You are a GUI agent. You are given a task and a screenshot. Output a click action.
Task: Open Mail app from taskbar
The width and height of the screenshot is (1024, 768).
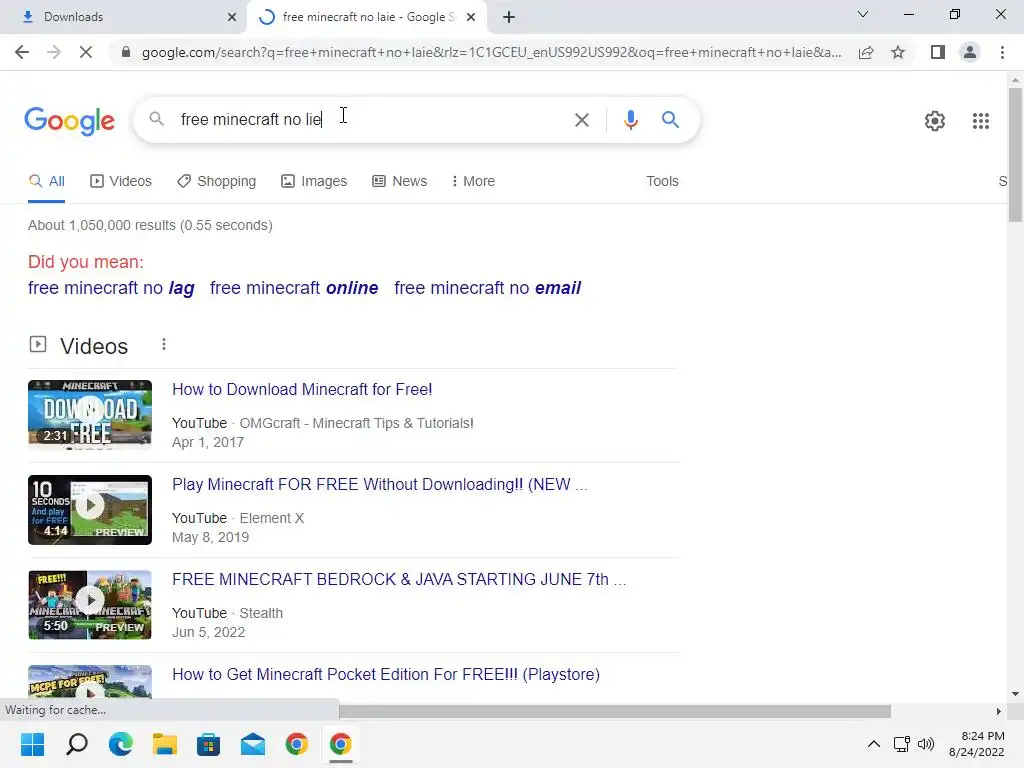coord(253,744)
